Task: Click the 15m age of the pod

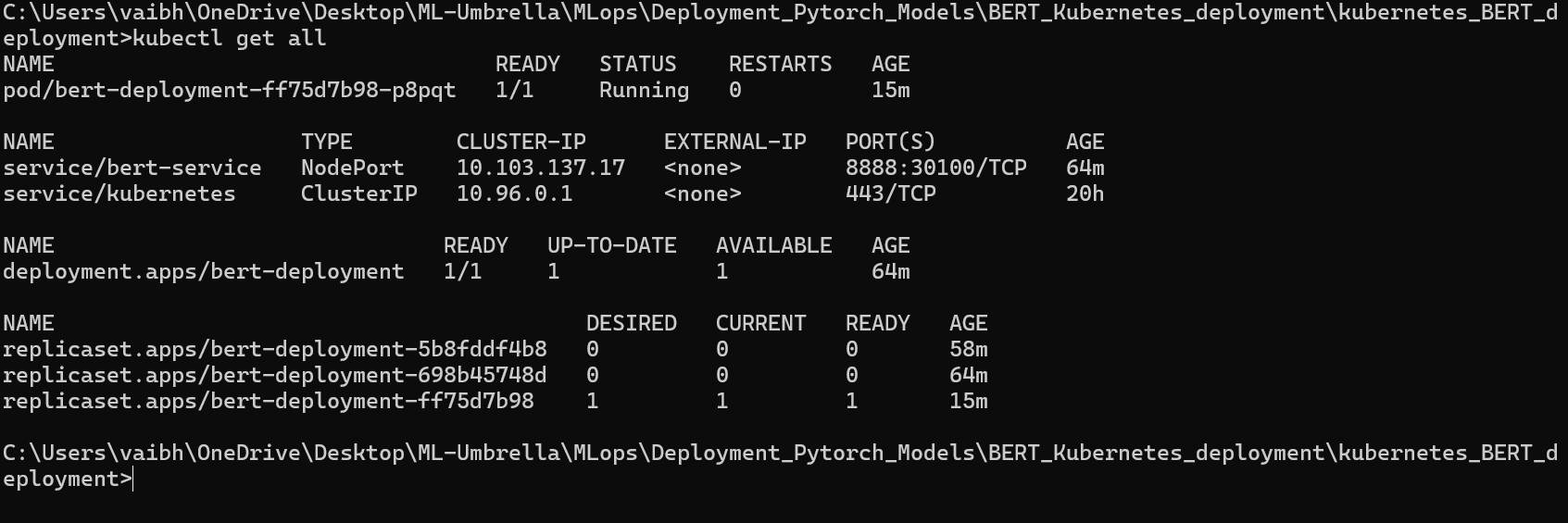Action: click(891, 91)
